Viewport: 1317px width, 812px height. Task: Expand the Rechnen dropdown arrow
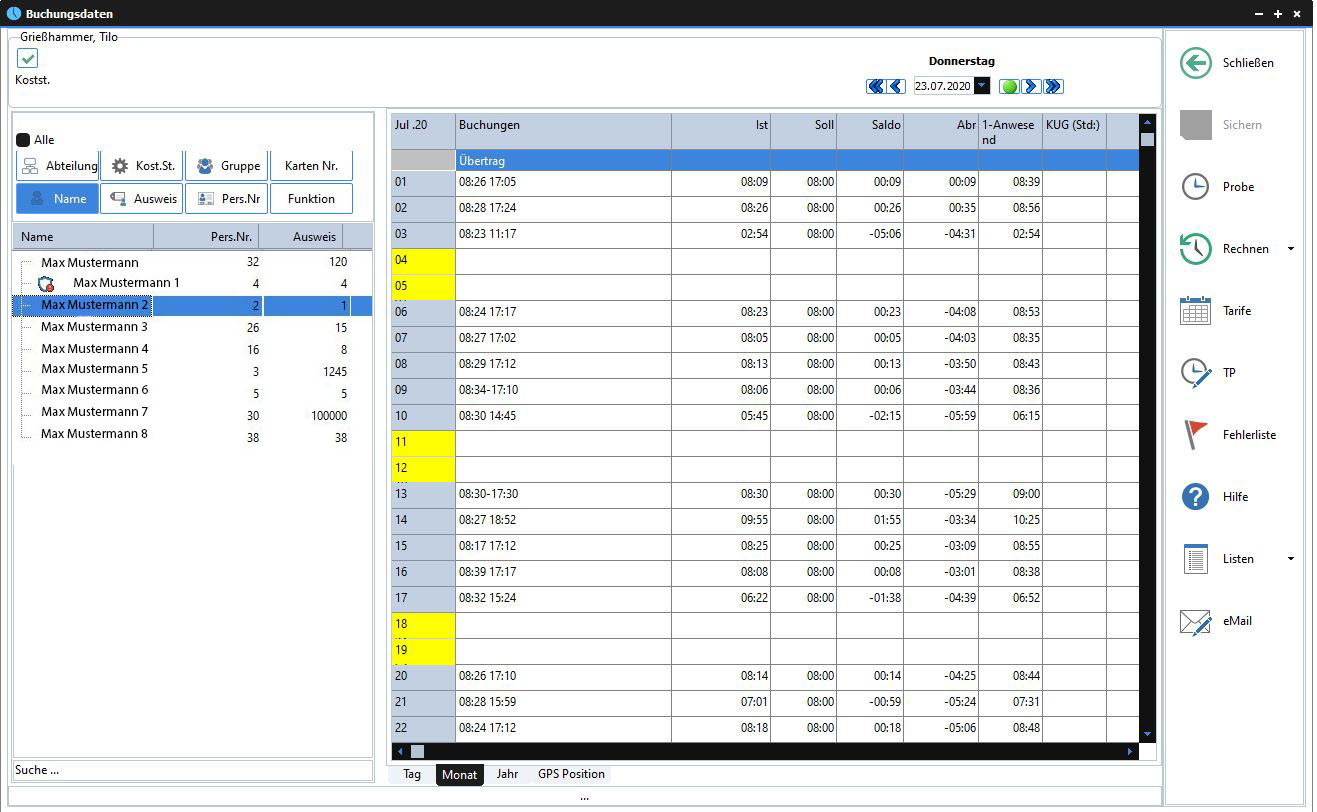(1290, 249)
